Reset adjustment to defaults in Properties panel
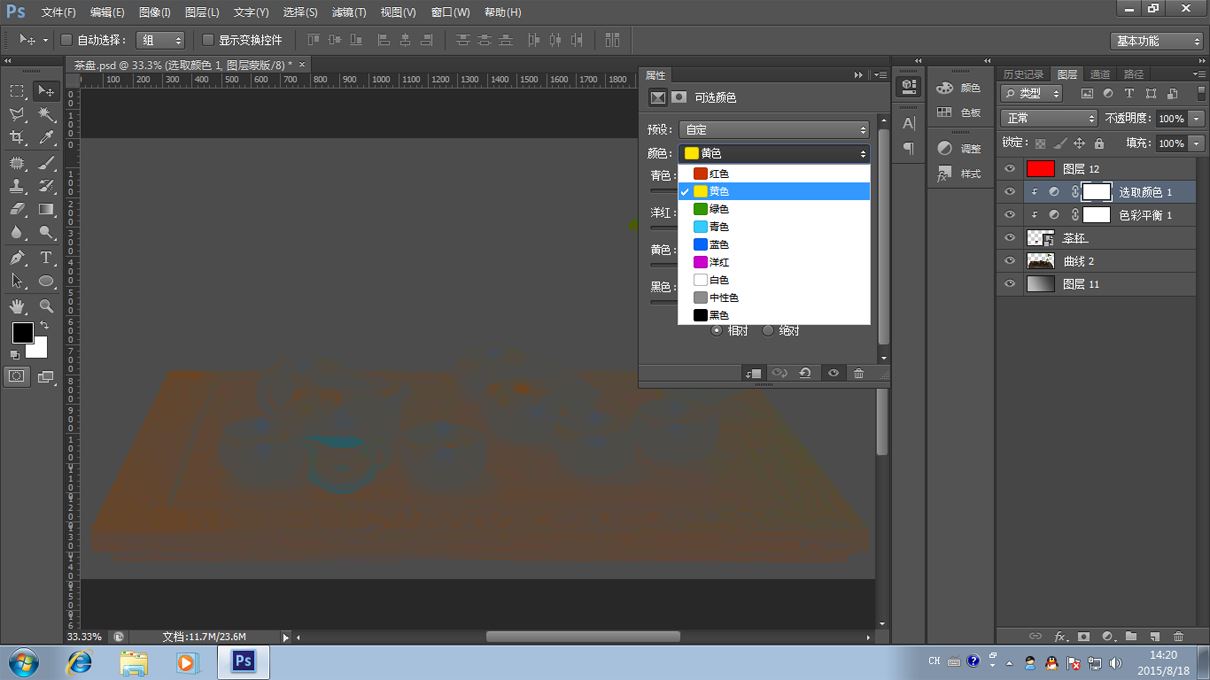The width and height of the screenshot is (1210, 680). coord(805,373)
